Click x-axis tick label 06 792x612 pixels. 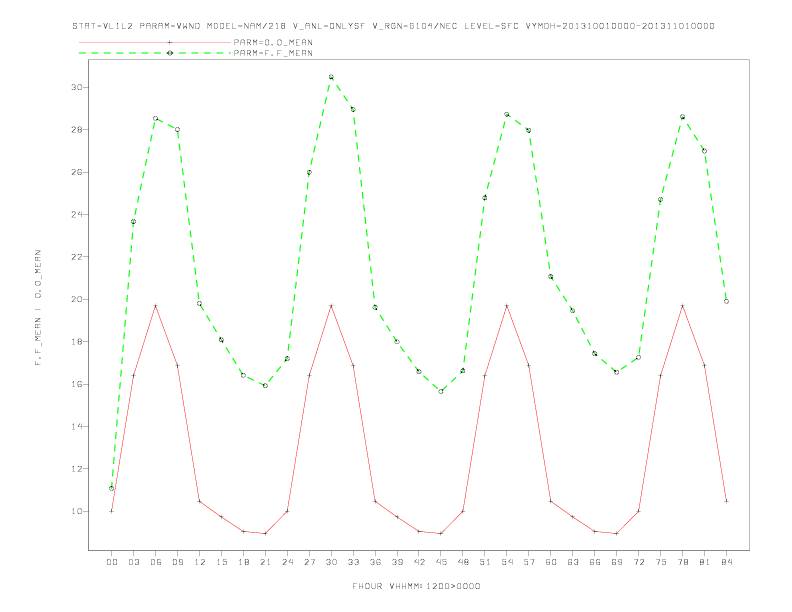(156, 562)
